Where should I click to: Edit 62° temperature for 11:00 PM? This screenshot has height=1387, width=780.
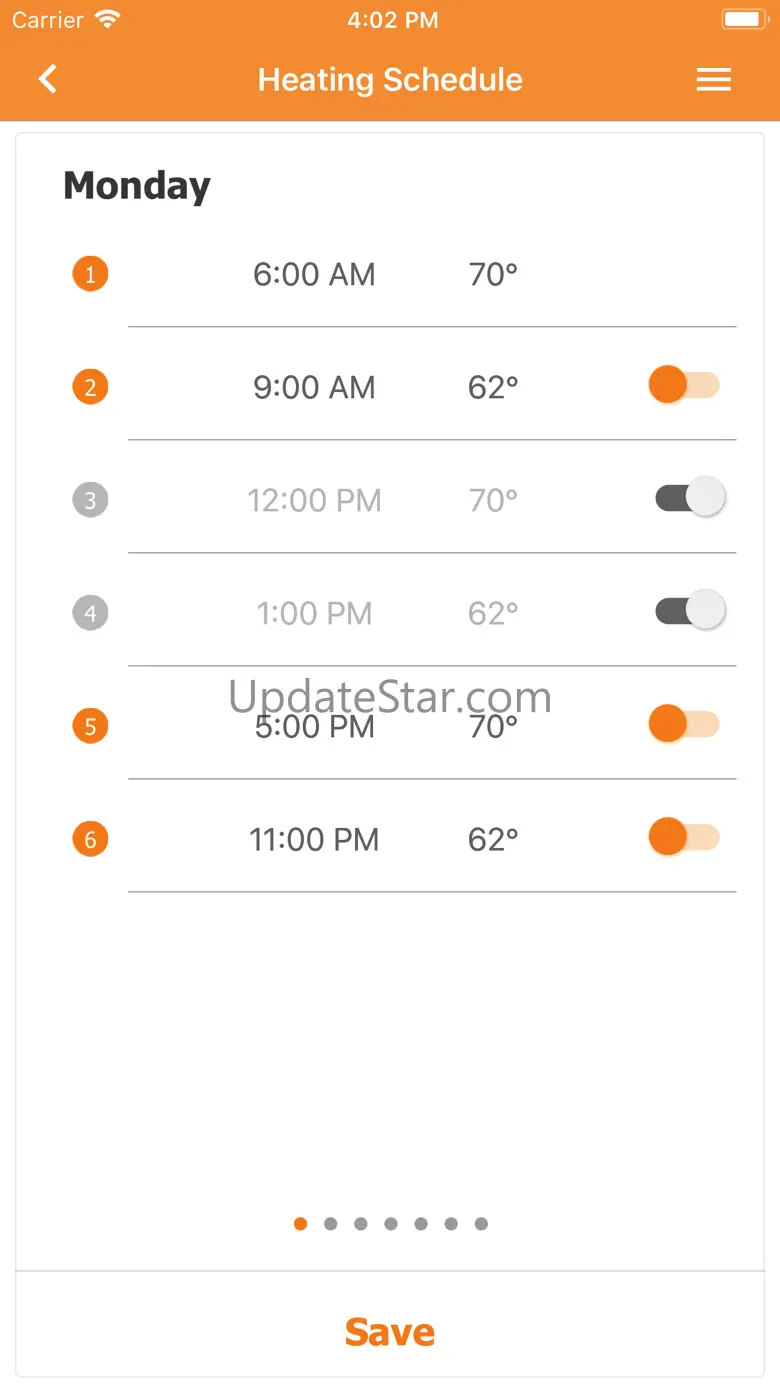(x=493, y=839)
